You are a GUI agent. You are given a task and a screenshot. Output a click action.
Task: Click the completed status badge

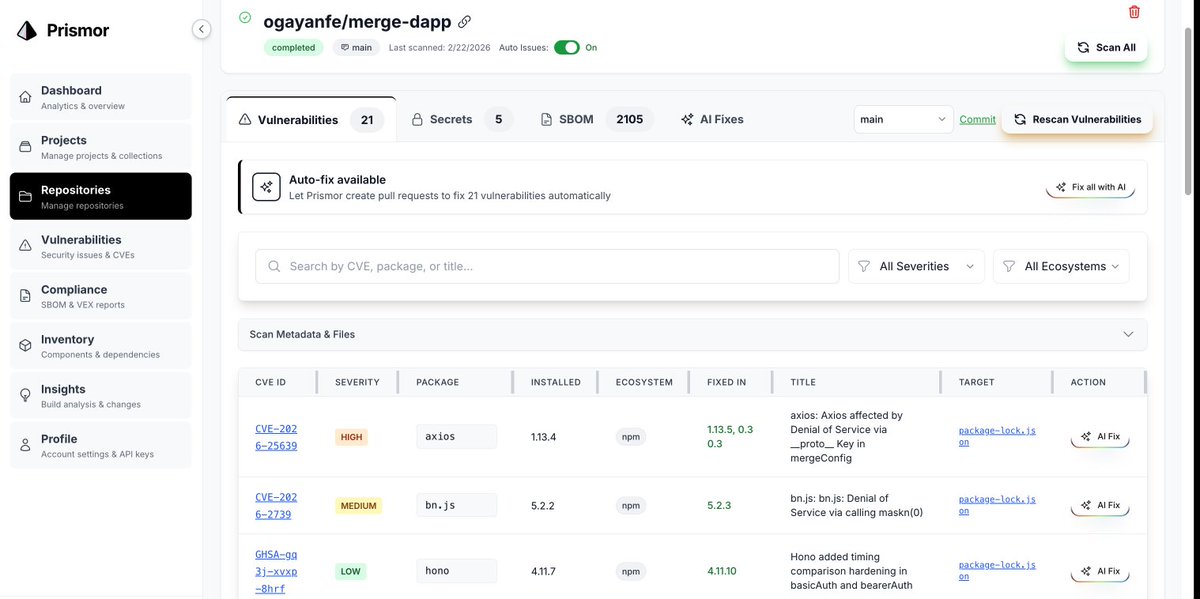(x=294, y=47)
